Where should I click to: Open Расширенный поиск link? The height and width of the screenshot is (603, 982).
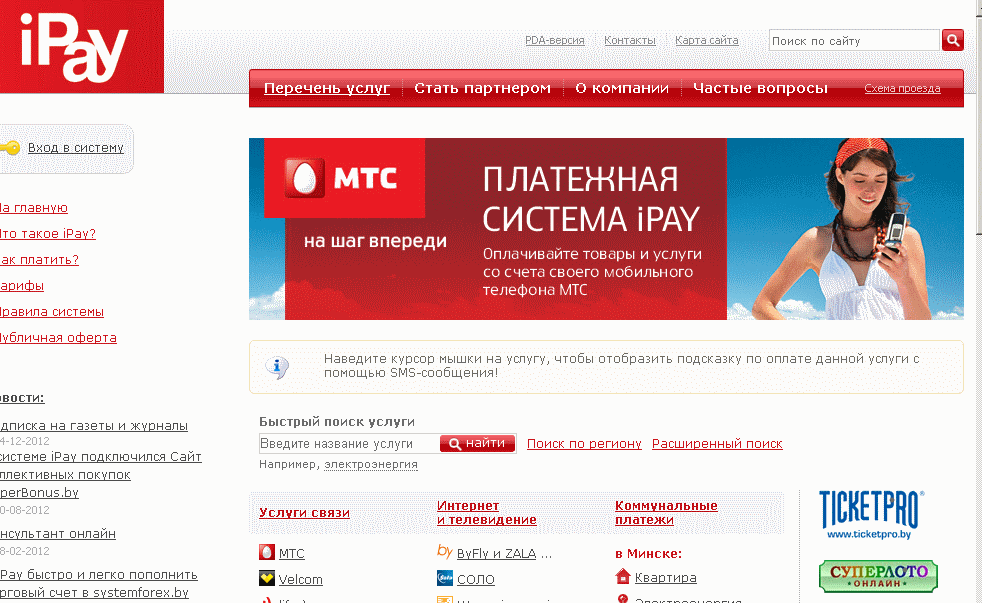coord(717,444)
